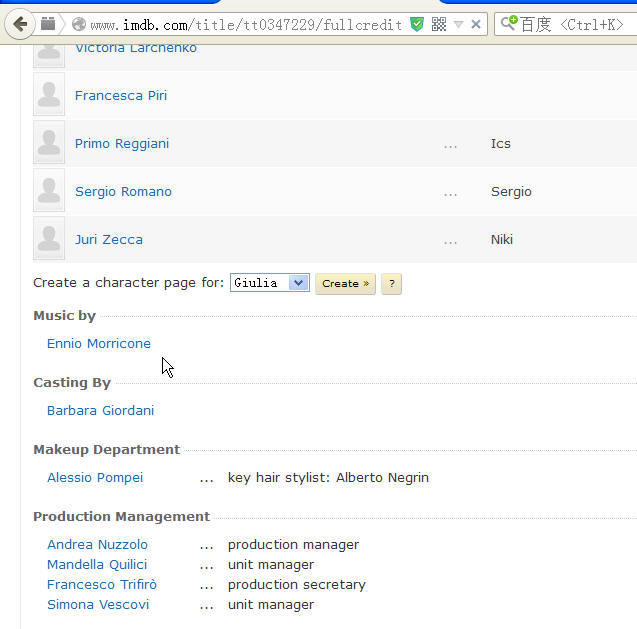The width and height of the screenshot is (637, 629).
Task: Open Ennio Morricone's page
Action: [99, 343]
